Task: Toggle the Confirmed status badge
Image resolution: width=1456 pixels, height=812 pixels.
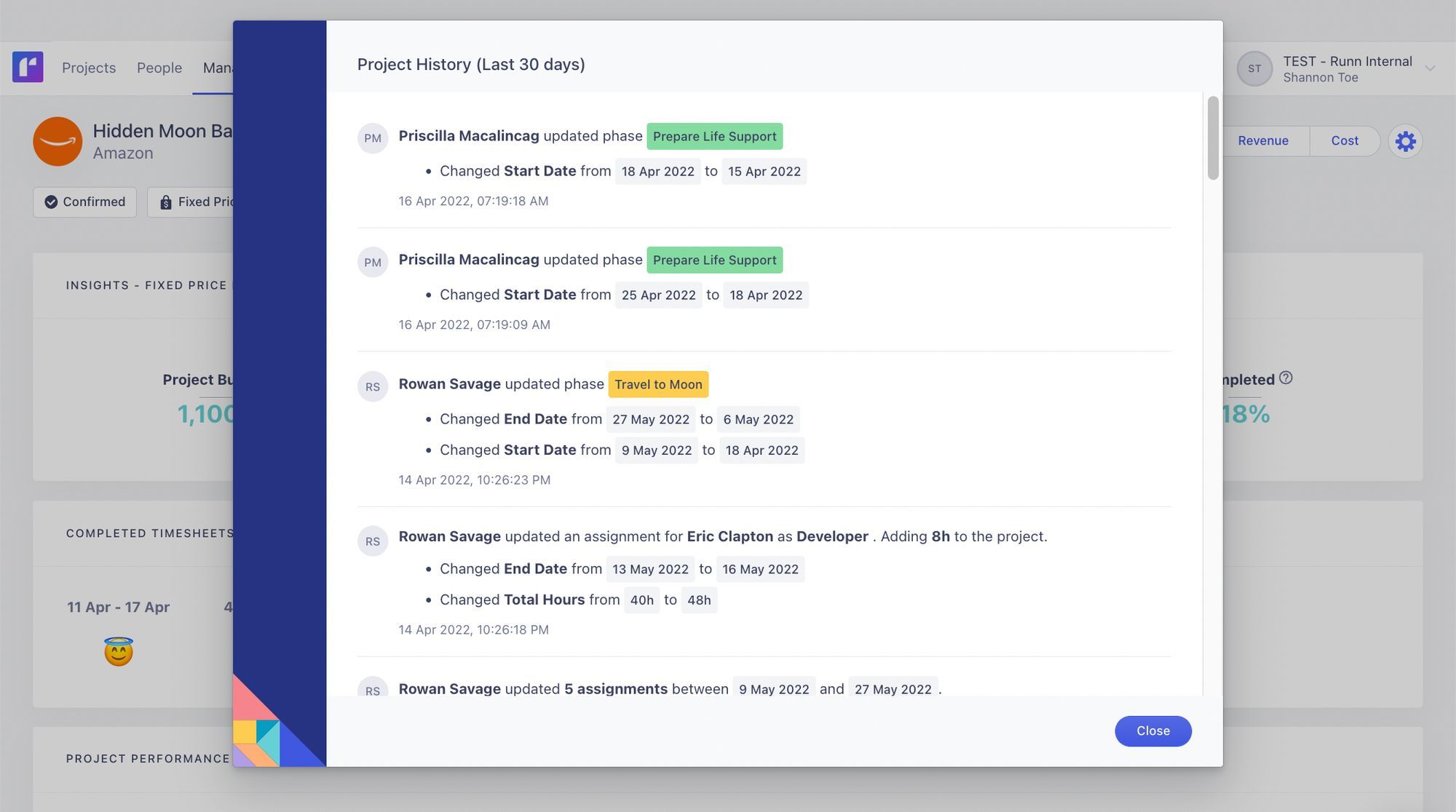Action: click(x=84, y=202)
